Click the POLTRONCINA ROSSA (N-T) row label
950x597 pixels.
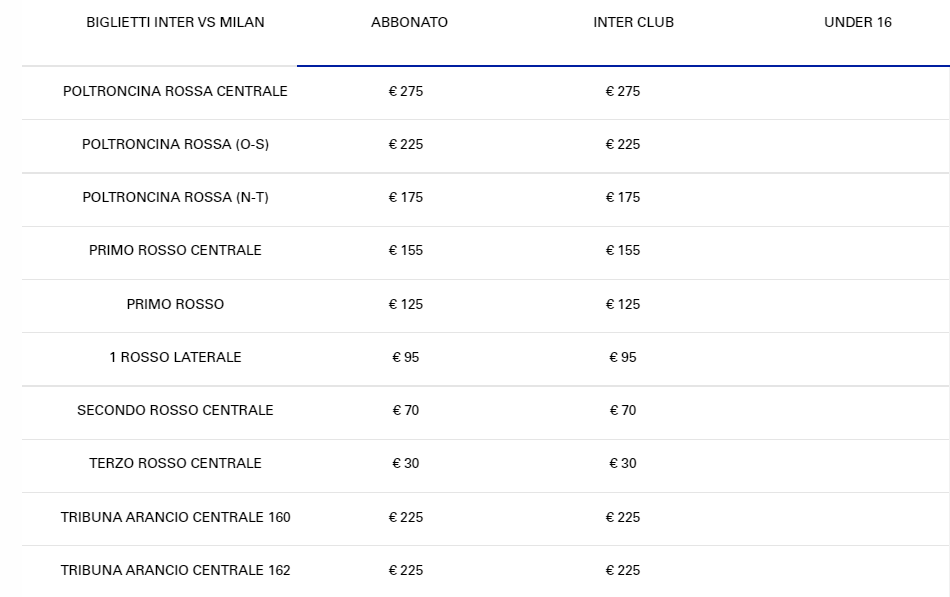coord(175,197)
